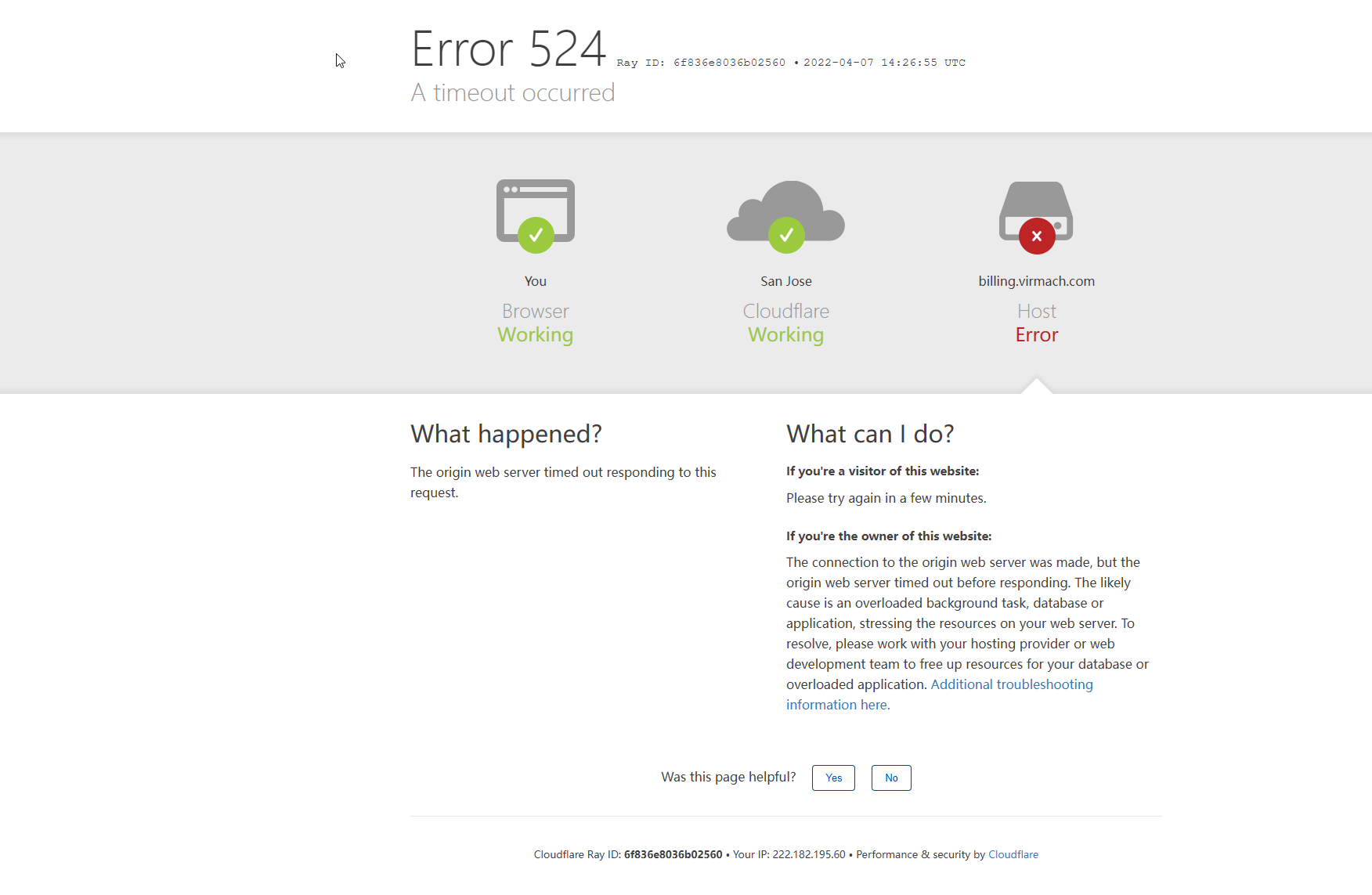This screenshot has width=1372, height=895.
Task: Click 'Please try again in a few minutes' text
Action: pyautogui.click(x=886, y=498)
